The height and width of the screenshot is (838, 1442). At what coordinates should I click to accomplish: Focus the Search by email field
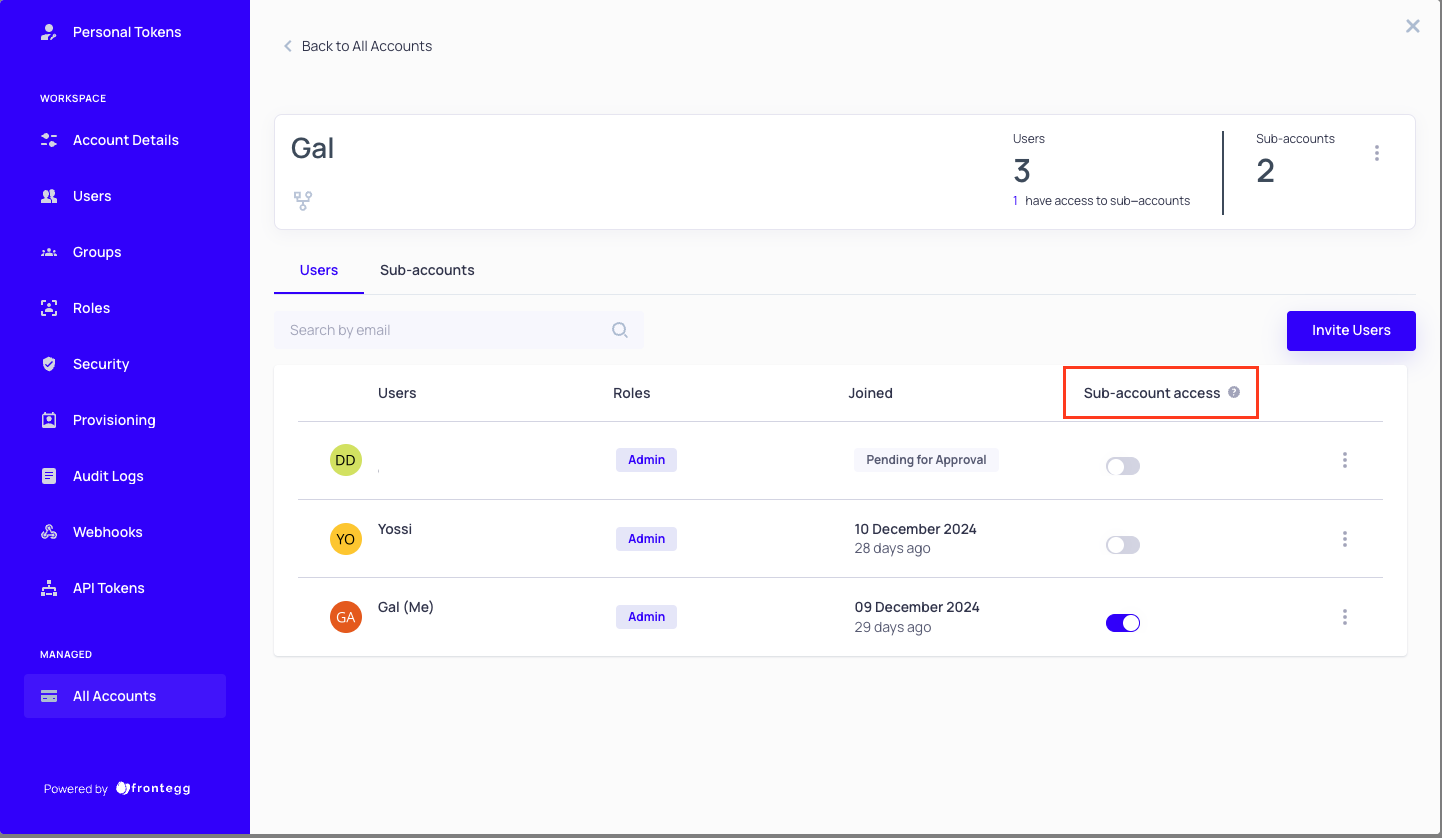point(445,330)
